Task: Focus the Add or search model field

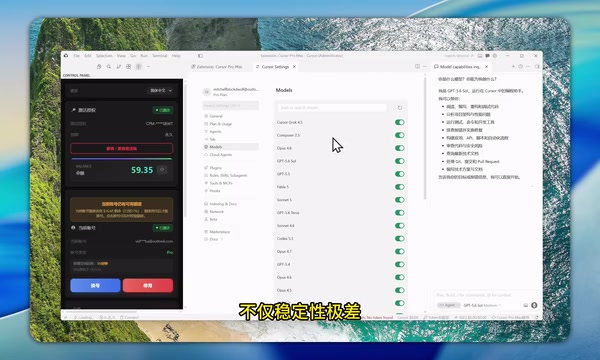Action: pos(332,108)
